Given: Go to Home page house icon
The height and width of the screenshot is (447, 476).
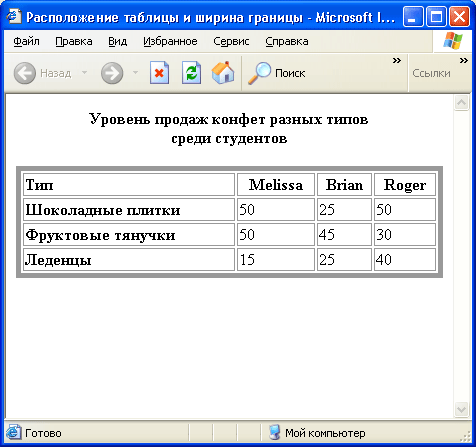Looking at the screenshot, I should 223,72.
